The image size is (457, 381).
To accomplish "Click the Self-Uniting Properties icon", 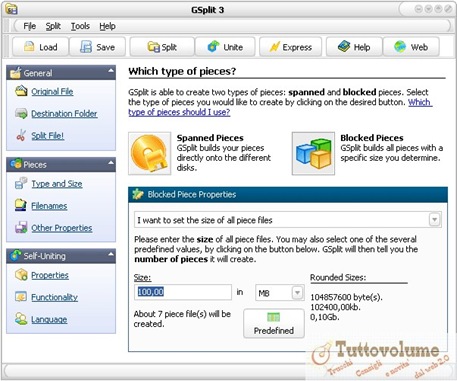I will [x=21, y=275].
